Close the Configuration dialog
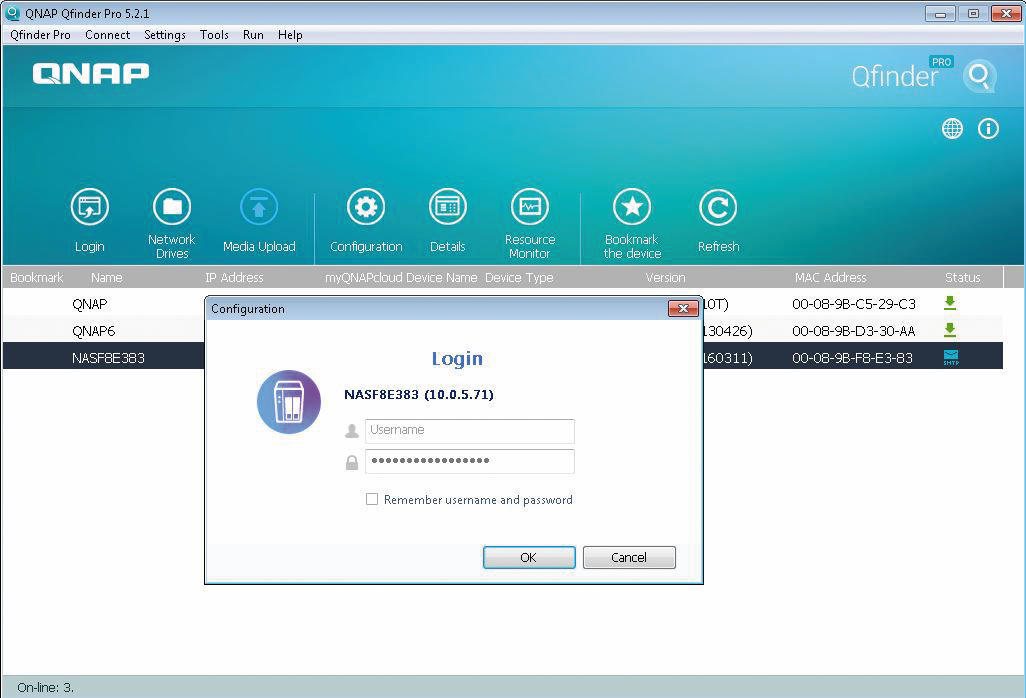The image size is (1026, 698). (682, 308)
